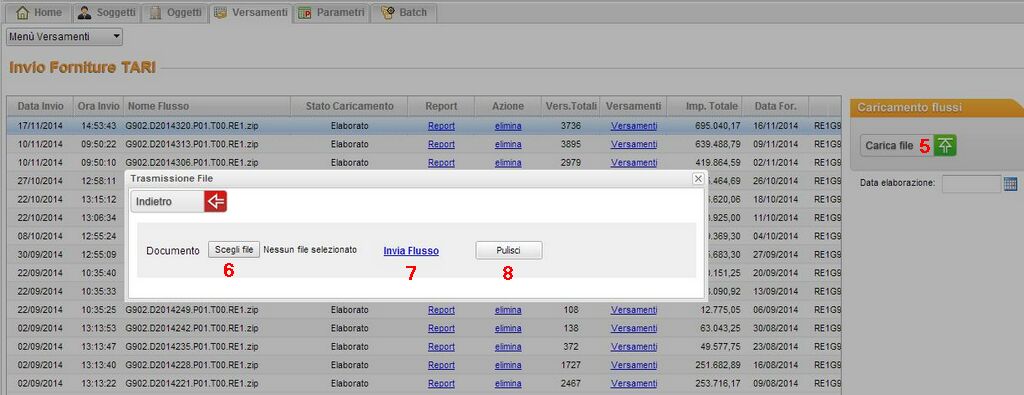The image size is (1024, 395).
Task: Click the red back arrow icon
Action: coord(216,202)
